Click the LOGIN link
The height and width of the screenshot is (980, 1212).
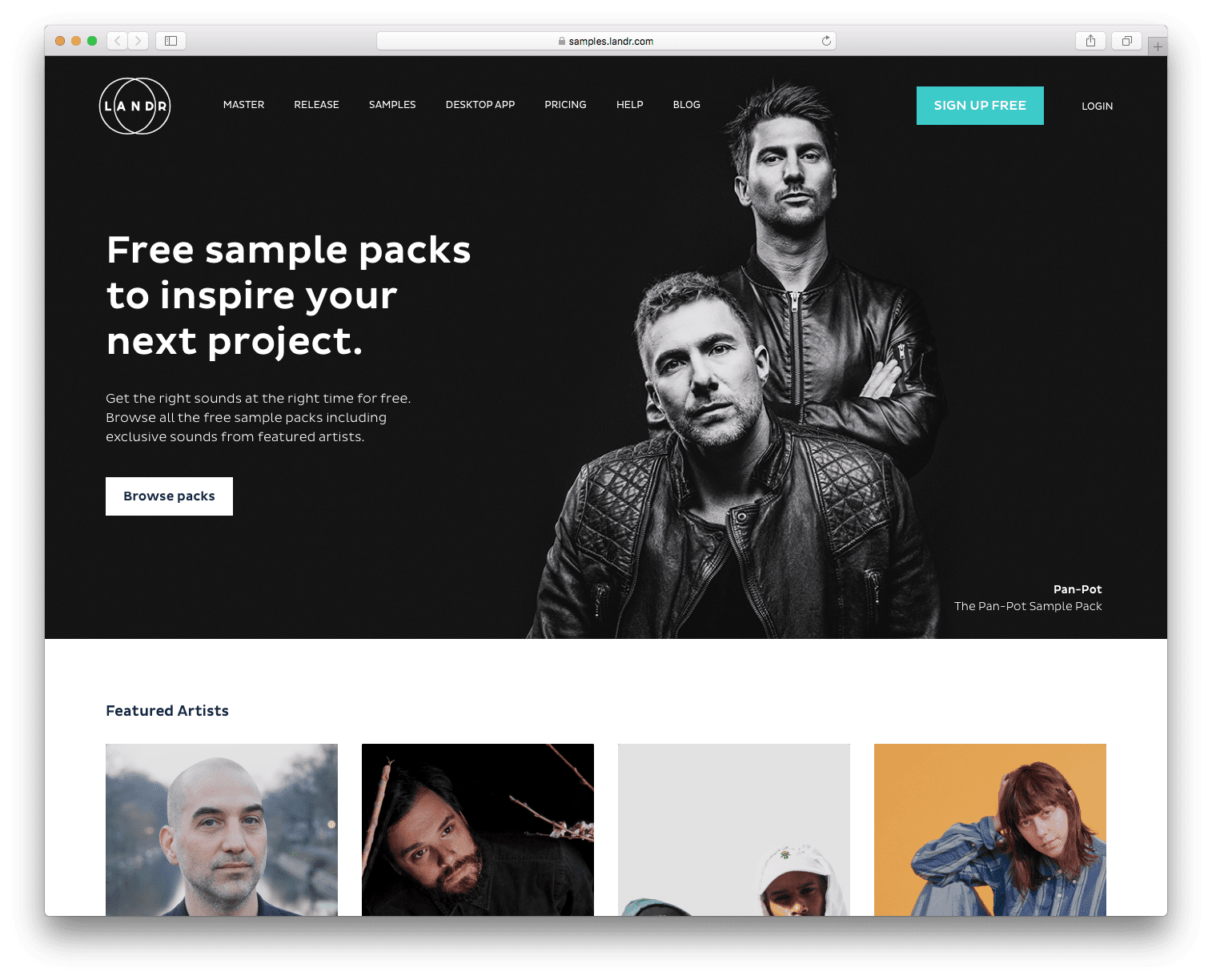coord(1097,106)
